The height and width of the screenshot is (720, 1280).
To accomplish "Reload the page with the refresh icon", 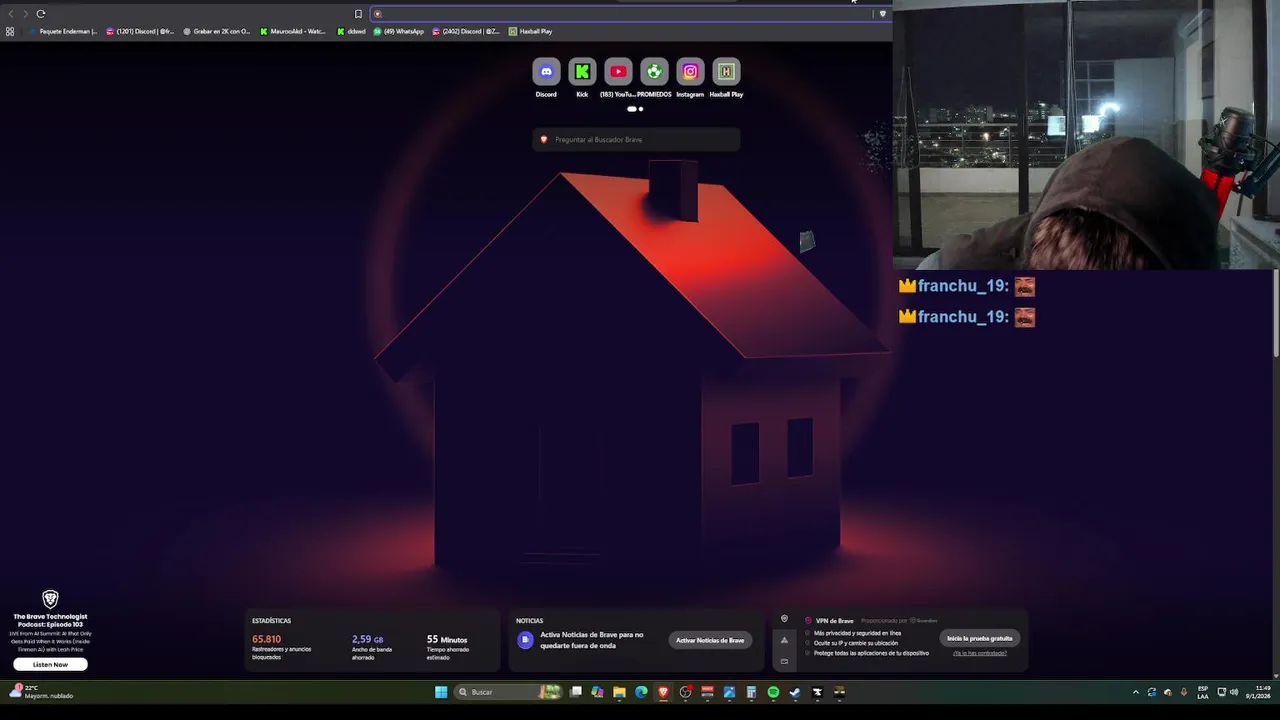I will pyautogui.click(x=41, y=14).
